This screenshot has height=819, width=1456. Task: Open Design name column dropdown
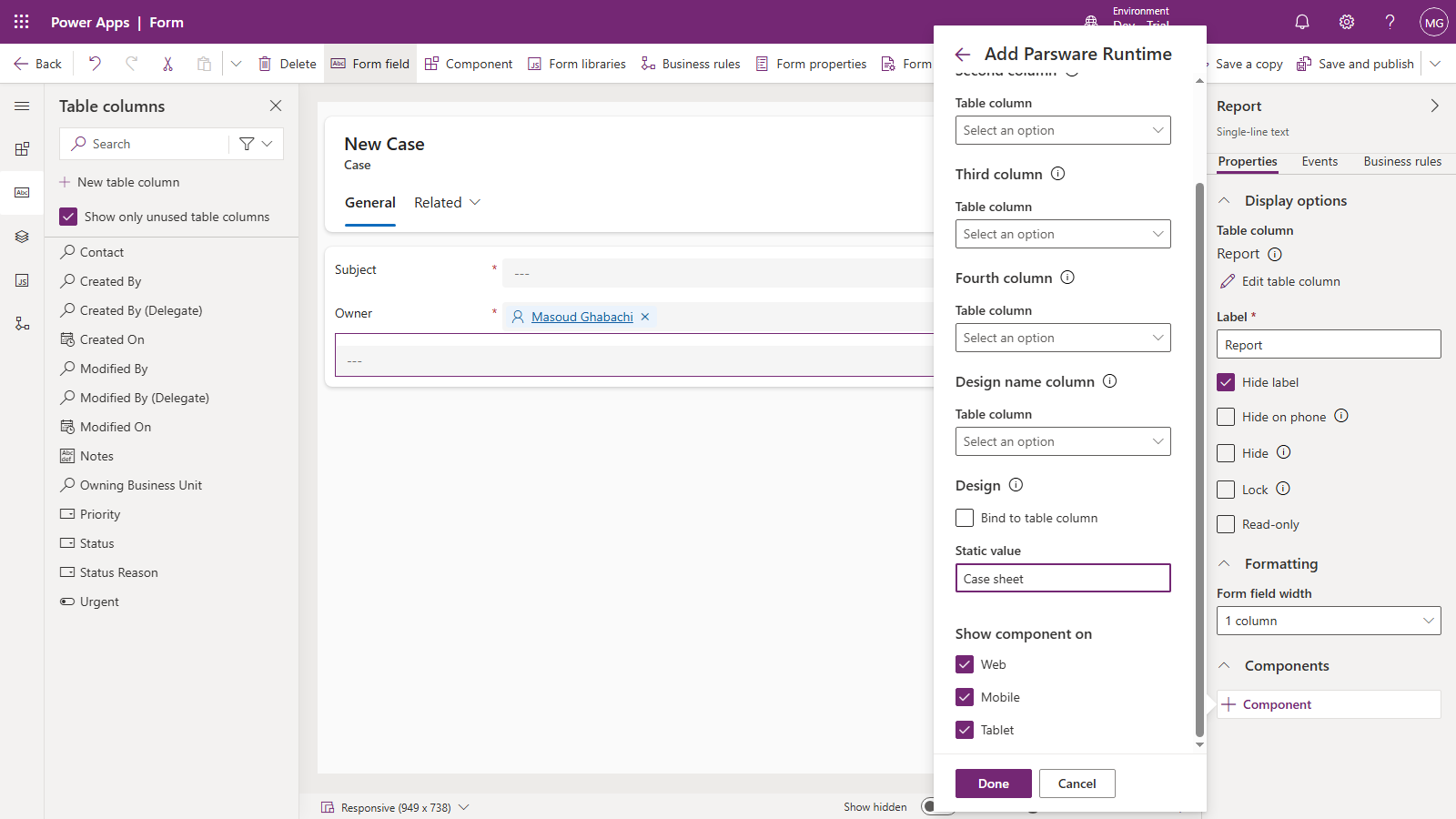point(1063,441)
